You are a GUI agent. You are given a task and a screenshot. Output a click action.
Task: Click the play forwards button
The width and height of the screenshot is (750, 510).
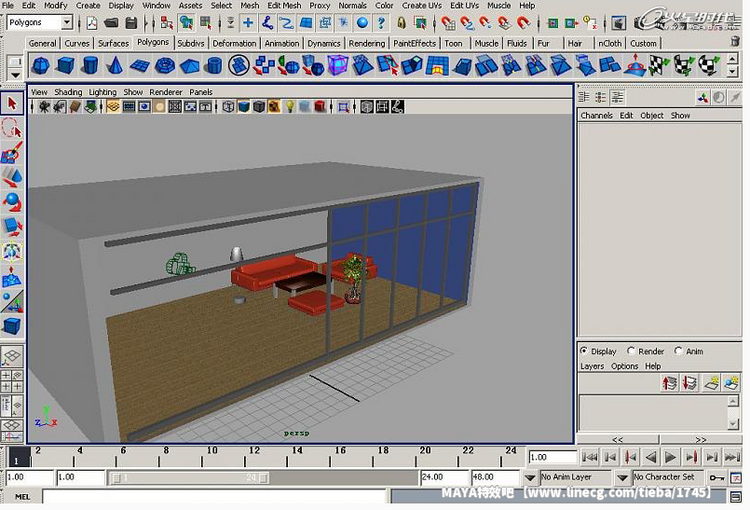(x=671, y=457)
